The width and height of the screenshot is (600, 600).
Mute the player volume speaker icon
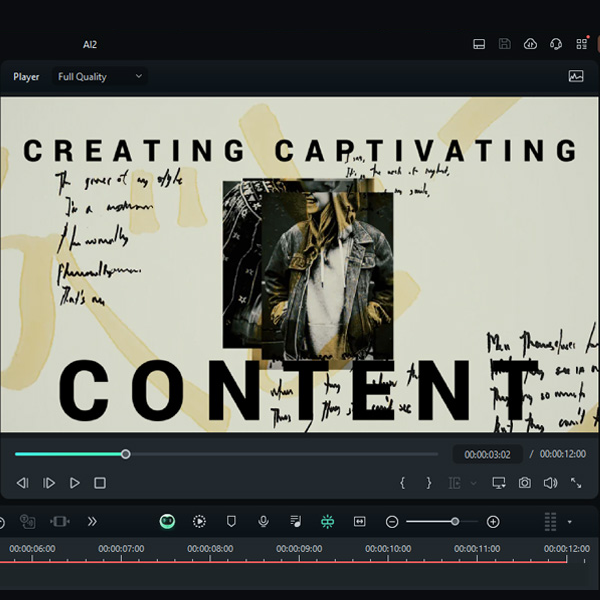pyautogui.click(x=550, y=483)
